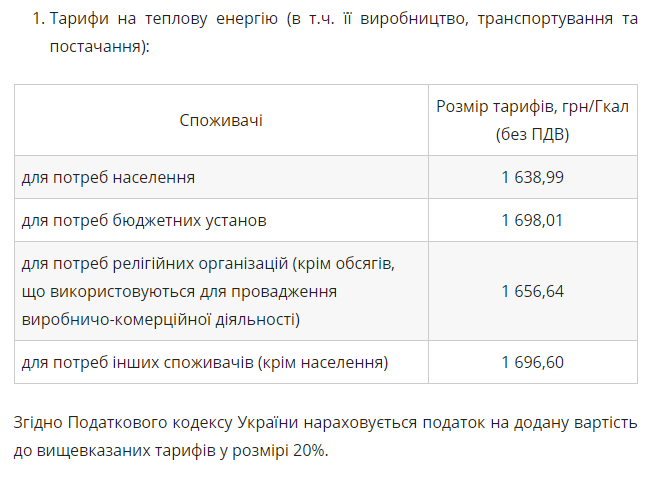Click the word 'транспортування' in the heading
The height and width of the screenshot is (488, 658).
[545, 19]
